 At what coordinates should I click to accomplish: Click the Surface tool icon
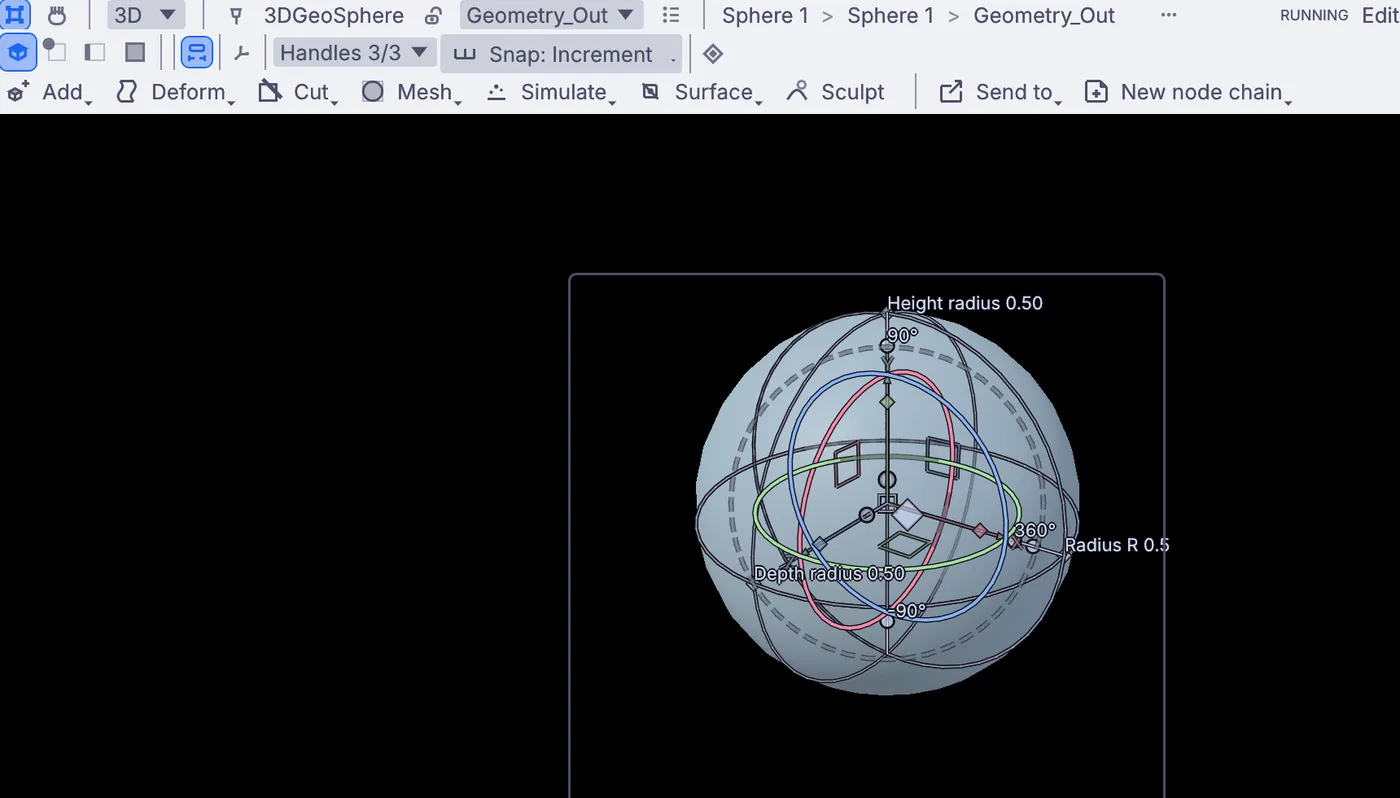coord(650,92)
